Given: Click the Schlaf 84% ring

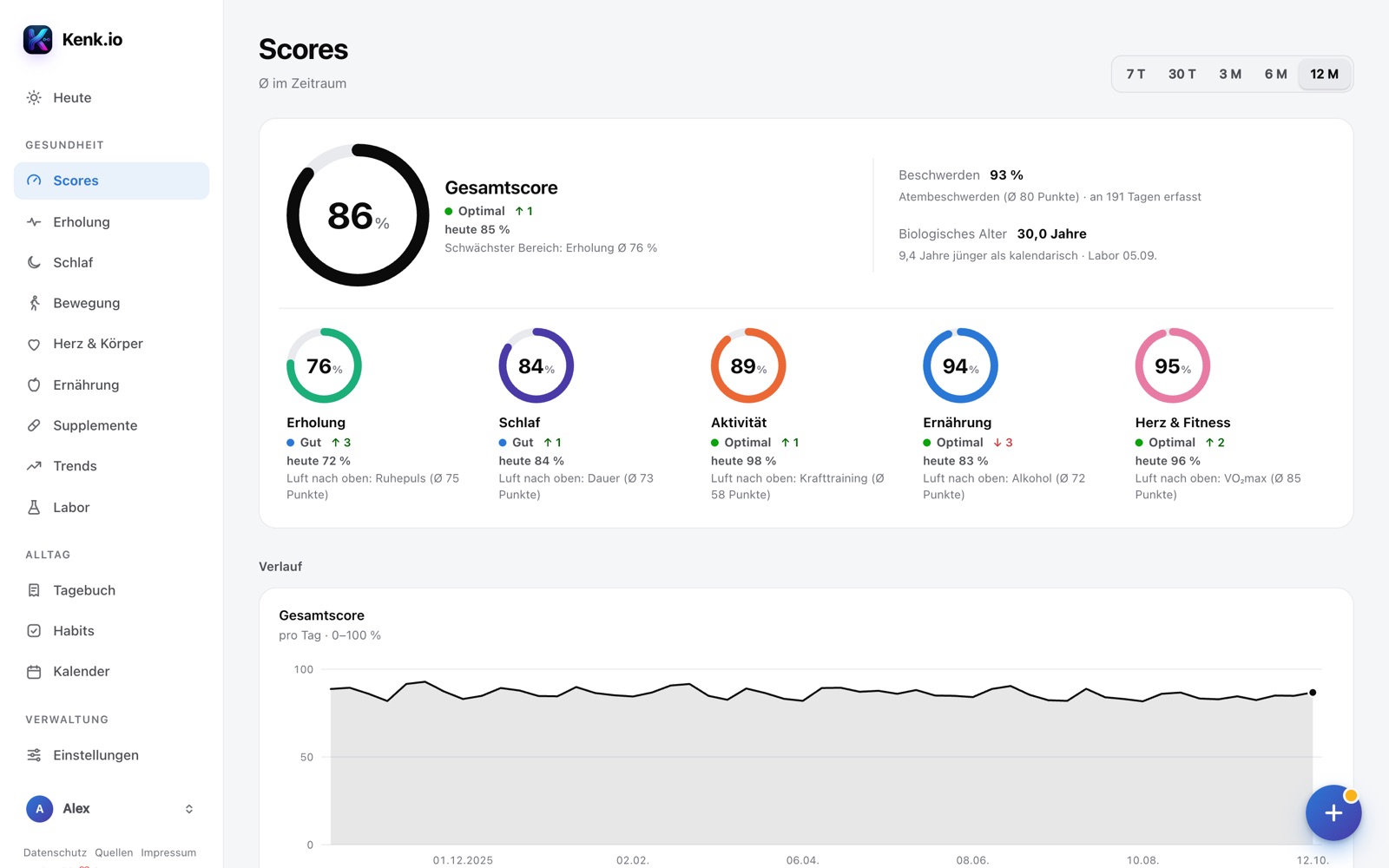Looking at the screenshot, I should [x=537, y=365].
